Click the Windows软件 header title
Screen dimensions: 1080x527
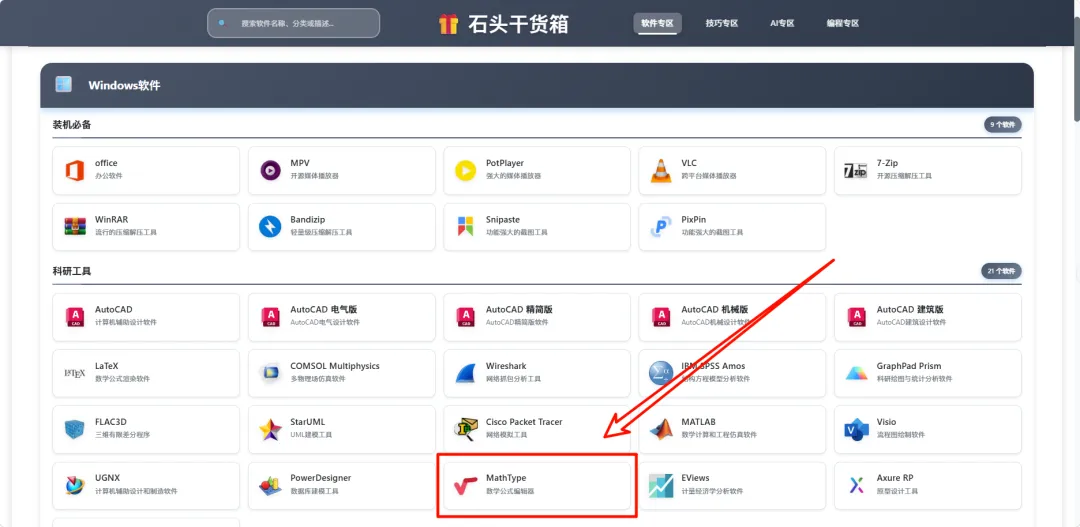(124, 85)
